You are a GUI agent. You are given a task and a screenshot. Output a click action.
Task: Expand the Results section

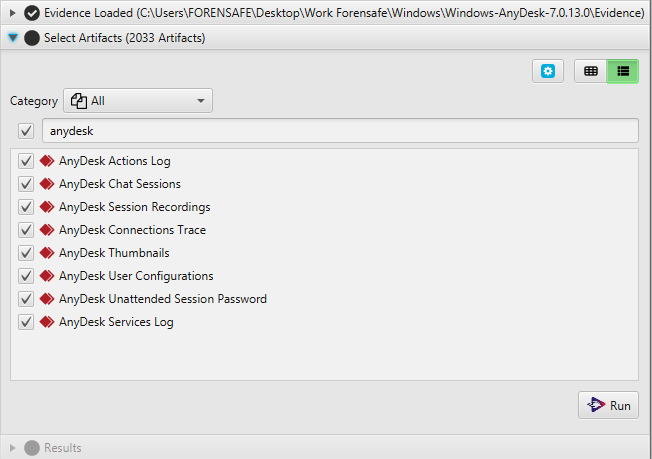pyautogui.click(x=12, y=448)
